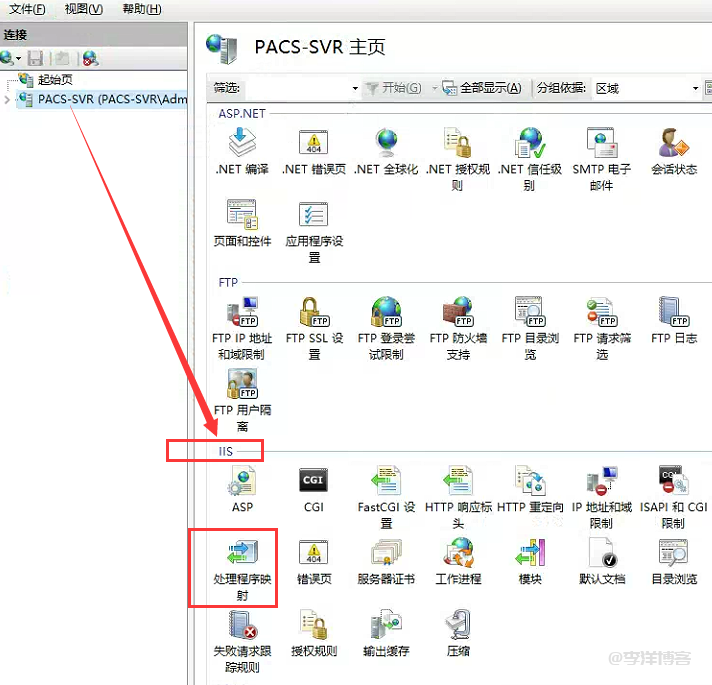Open the FTP SSL 设置 icon

coord(313,313)
